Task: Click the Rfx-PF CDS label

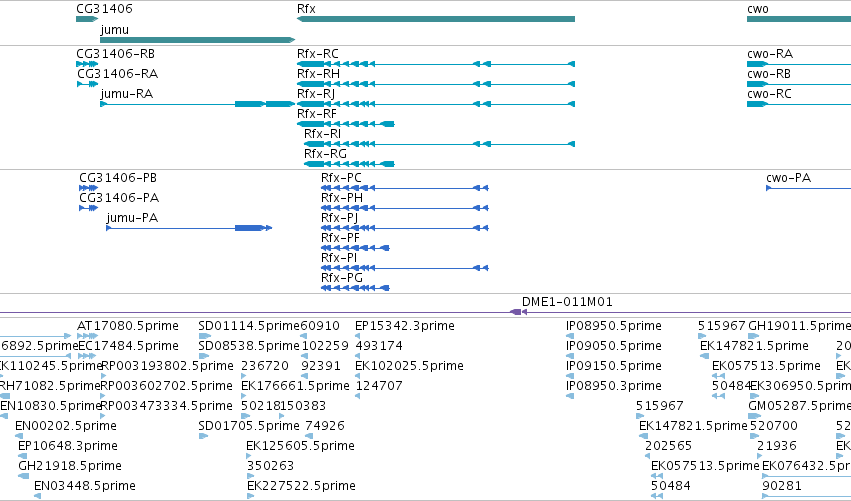Action: (x=340, y=238)
